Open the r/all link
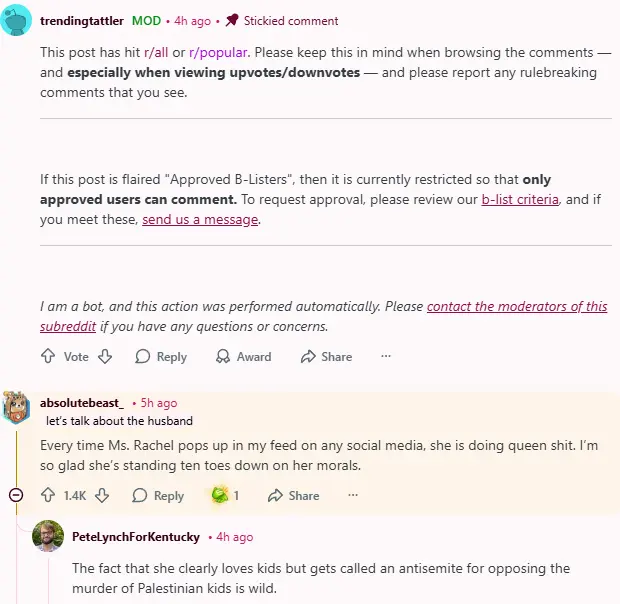The width and height of the screenshot is (620, 604). tap(157, 50)
